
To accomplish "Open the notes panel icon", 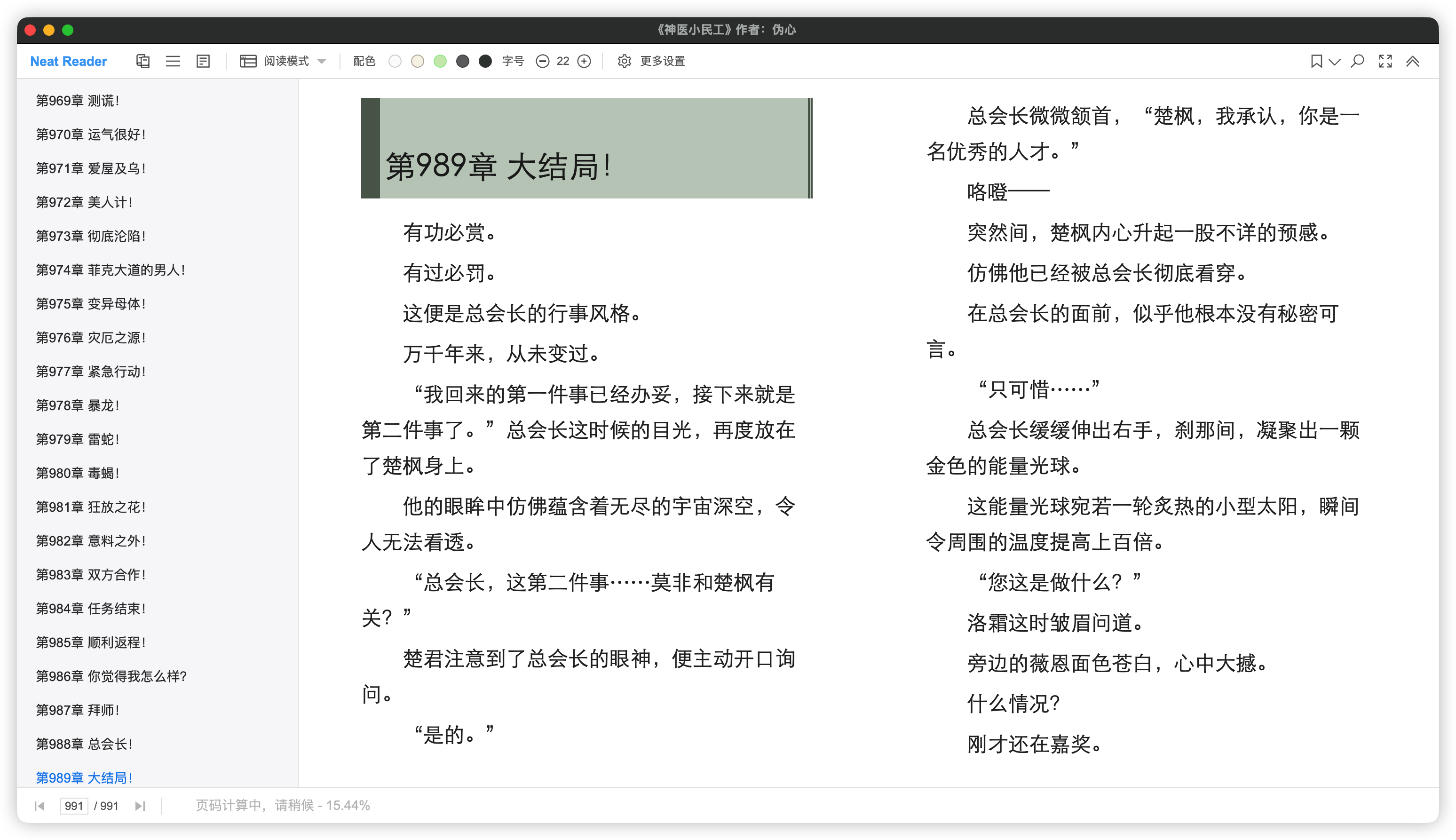I will pyautogui.click(x=203, y=61).
